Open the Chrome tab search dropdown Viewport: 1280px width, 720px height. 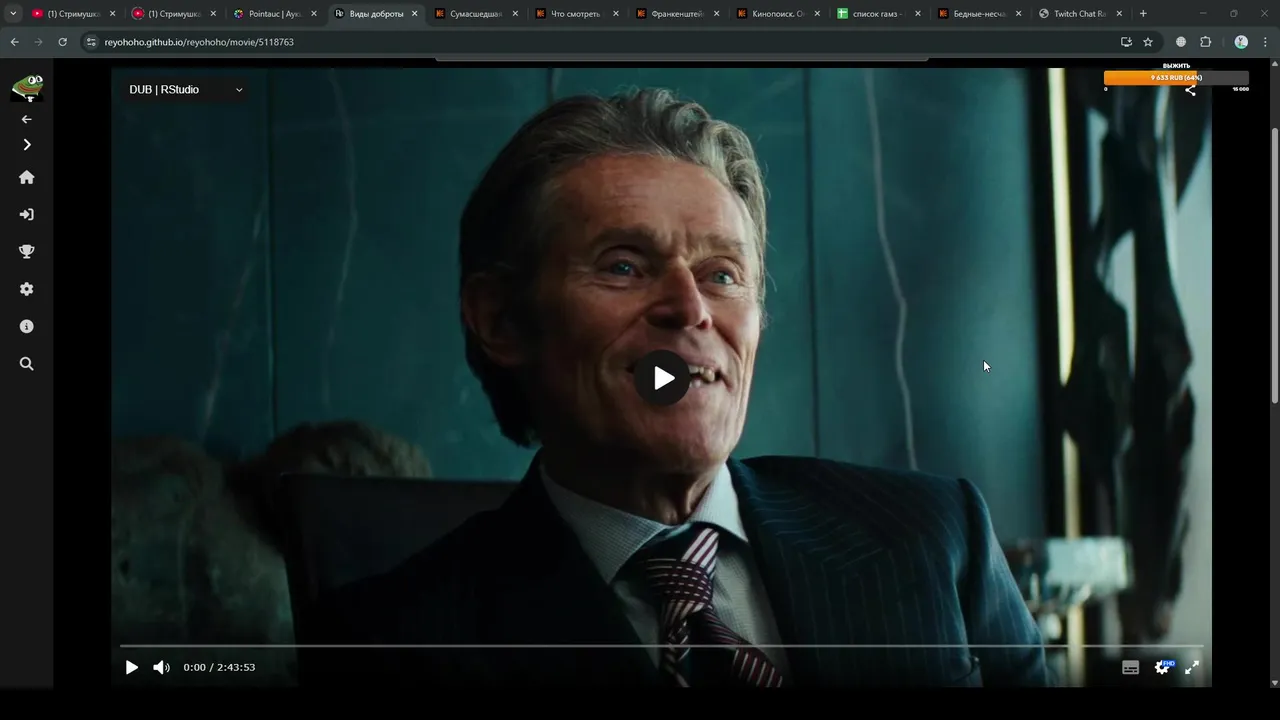point(13,14)
